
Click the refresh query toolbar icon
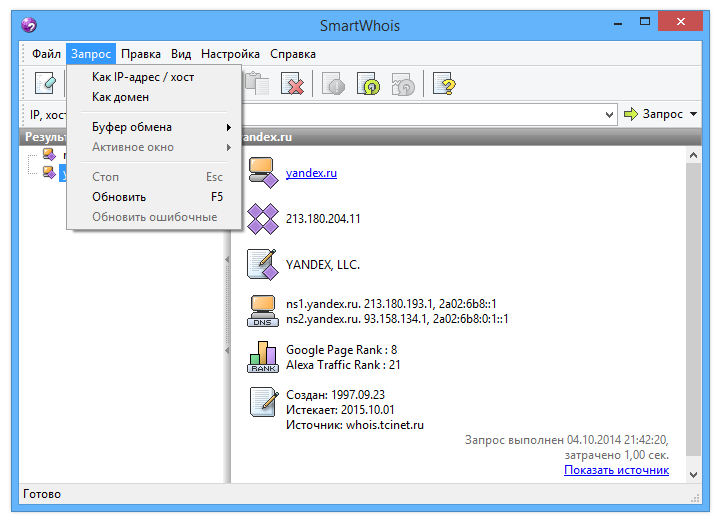pyautogui.click(x=368, y=83)
